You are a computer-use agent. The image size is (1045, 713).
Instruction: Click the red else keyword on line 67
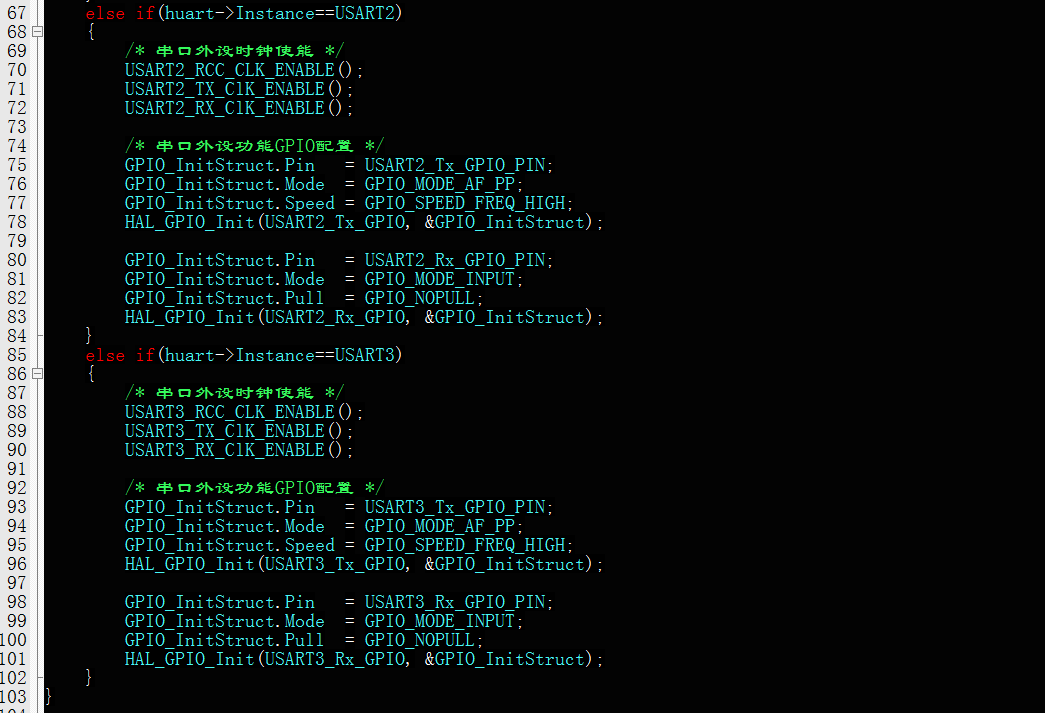[105, 13]
